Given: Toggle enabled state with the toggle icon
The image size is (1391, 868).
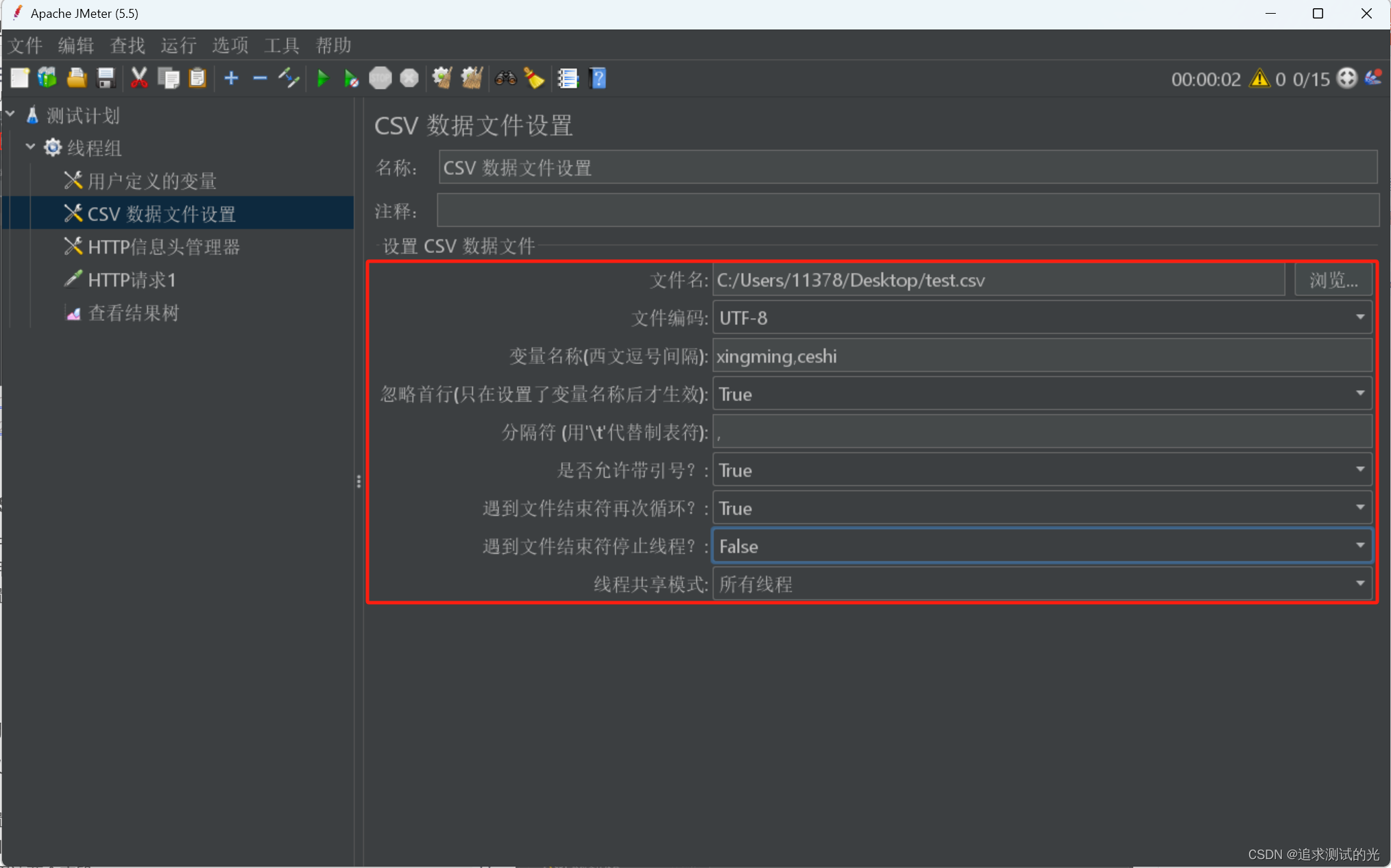Looking at the screenshot, I should coord(289,78).
